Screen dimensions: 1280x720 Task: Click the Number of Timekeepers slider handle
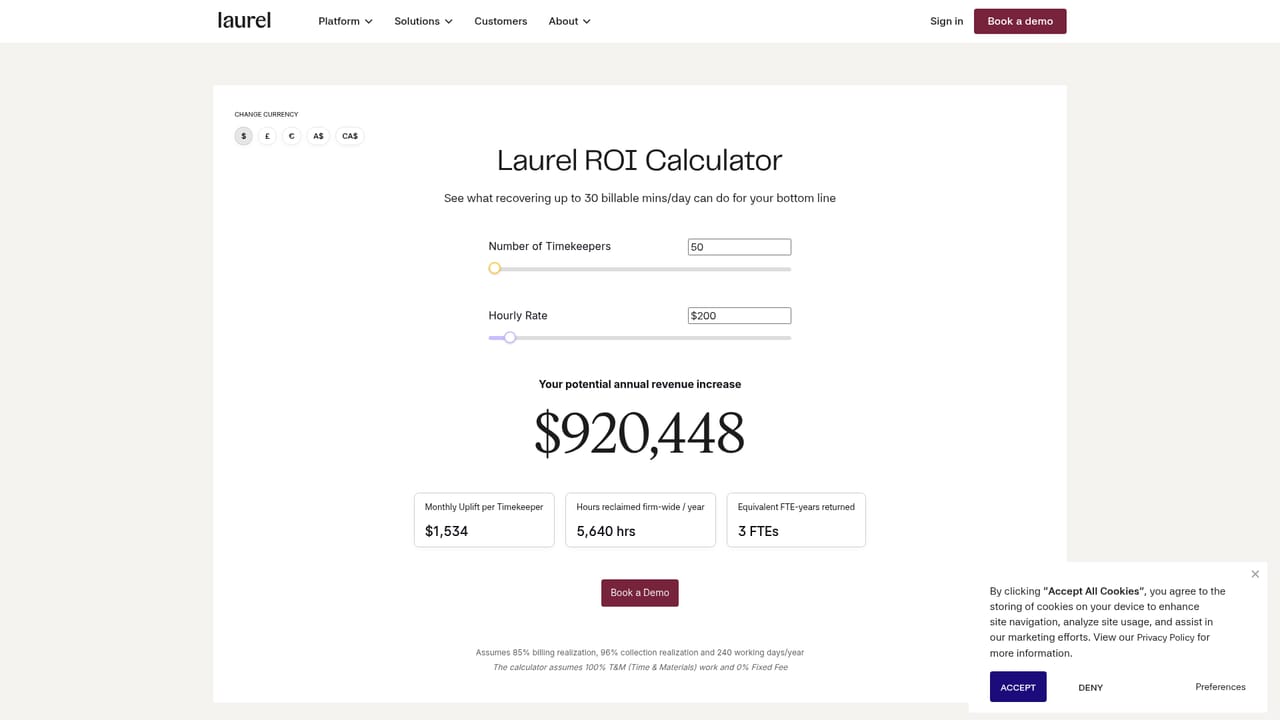(x=495, y=268)
